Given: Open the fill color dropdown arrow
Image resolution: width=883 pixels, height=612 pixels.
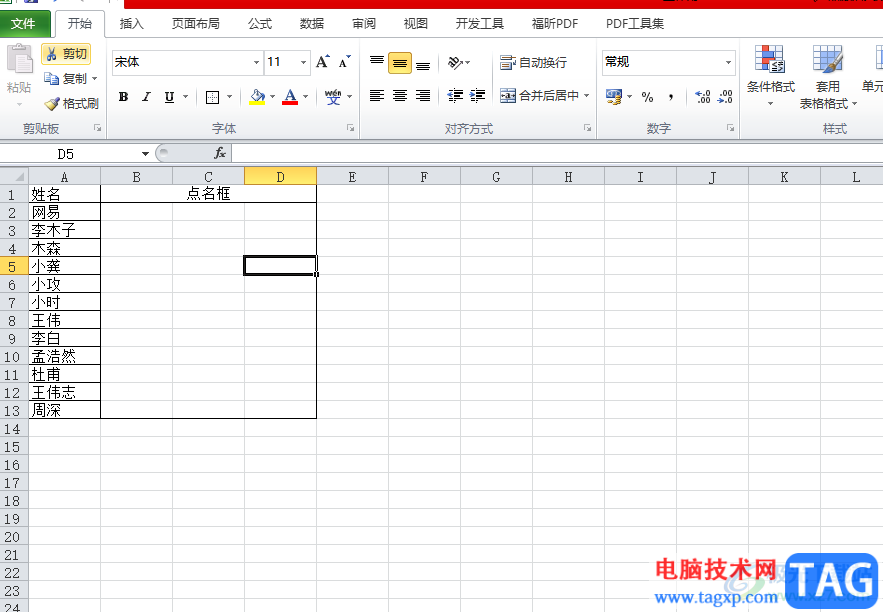Looking at the screenshot, I should click(x=273, y=97).
